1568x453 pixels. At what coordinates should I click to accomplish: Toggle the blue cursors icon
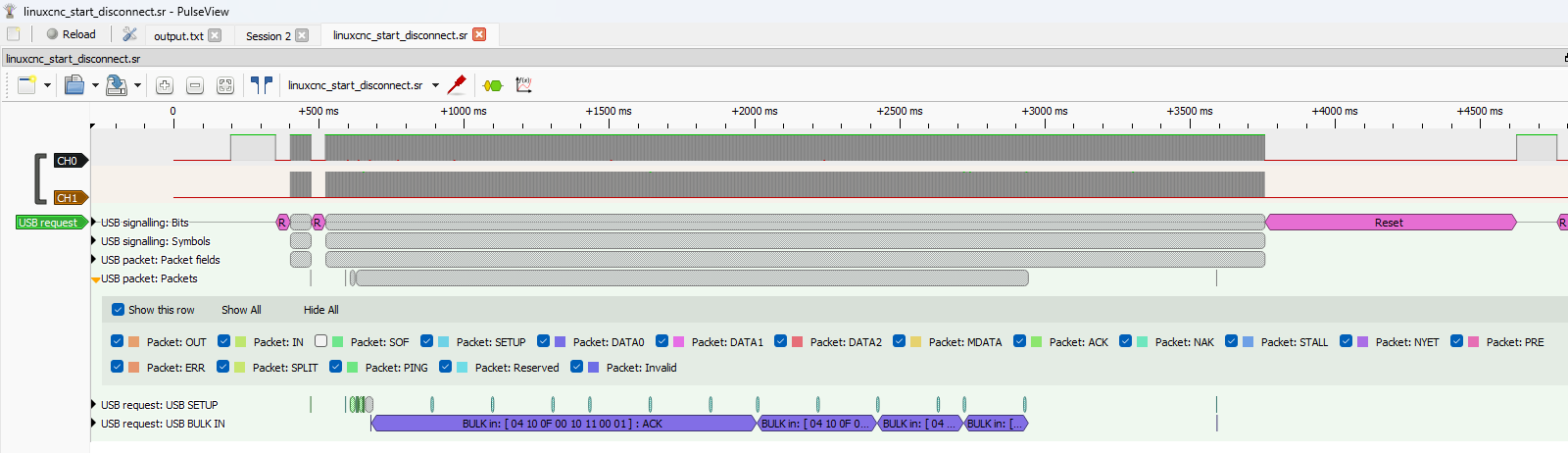[x=261, y=85]
